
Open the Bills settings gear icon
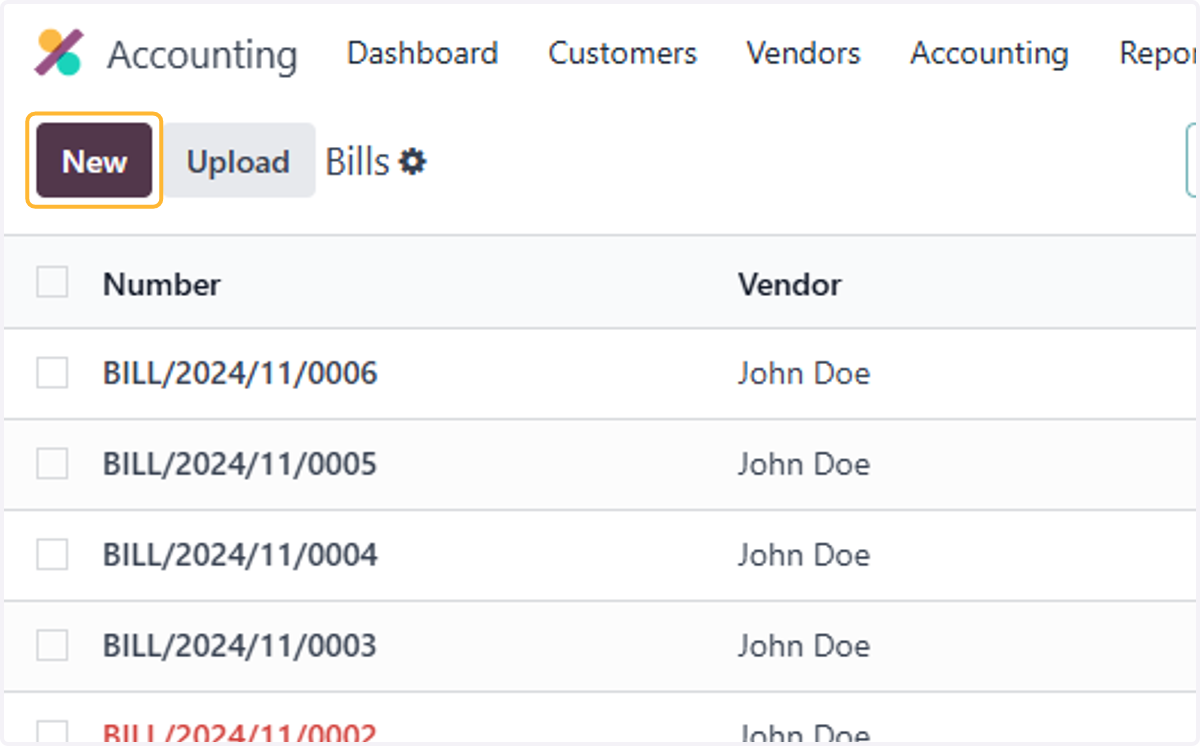coord(412,161)
